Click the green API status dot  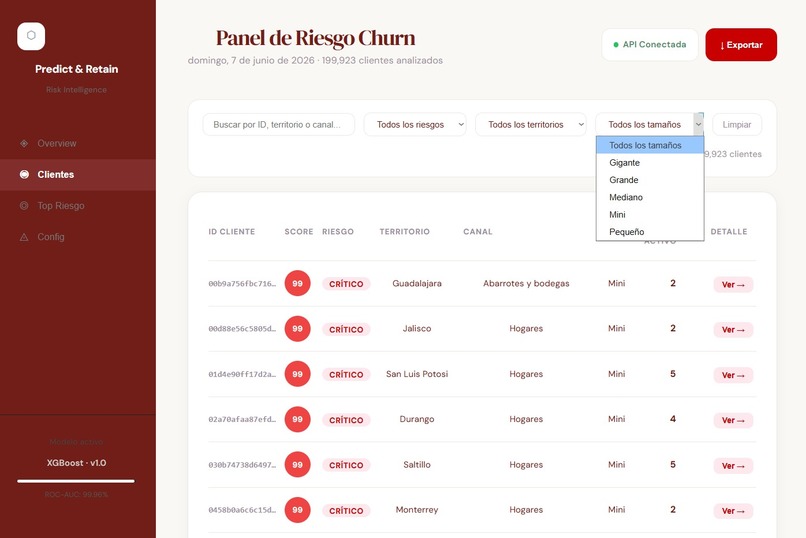[616, 45]
